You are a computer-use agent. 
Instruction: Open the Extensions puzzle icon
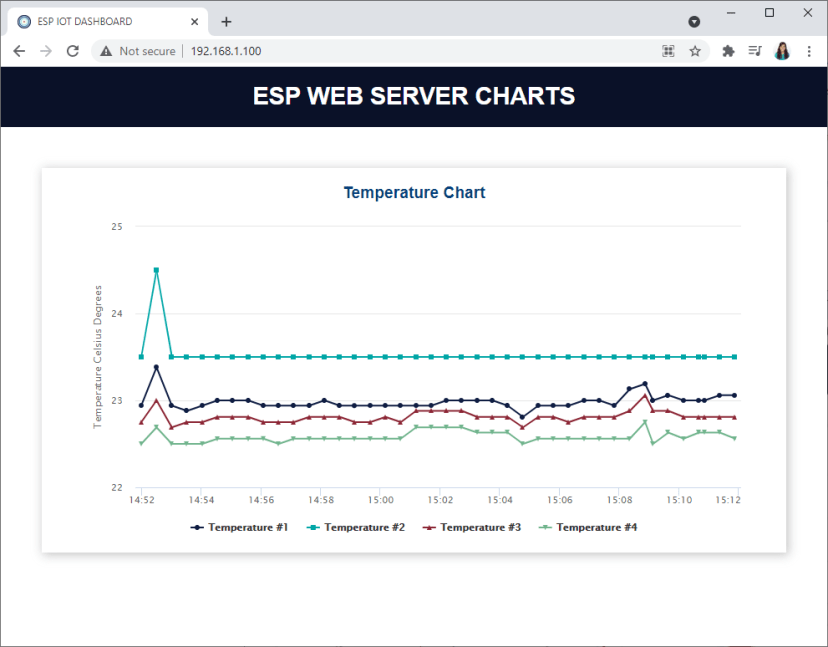tap(727, 50)
